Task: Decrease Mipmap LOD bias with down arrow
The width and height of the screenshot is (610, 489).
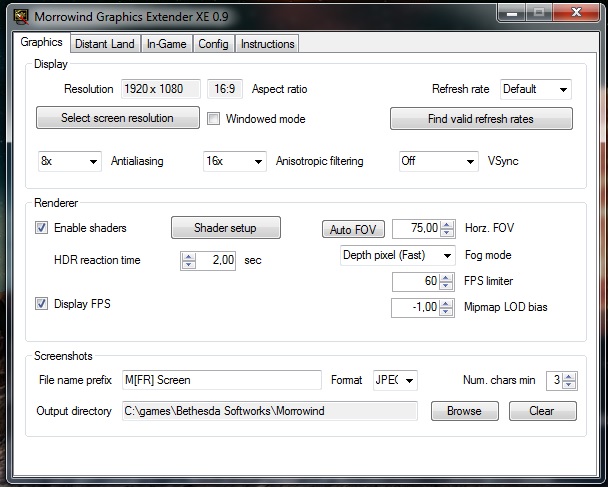Action: tap(446, 312)
